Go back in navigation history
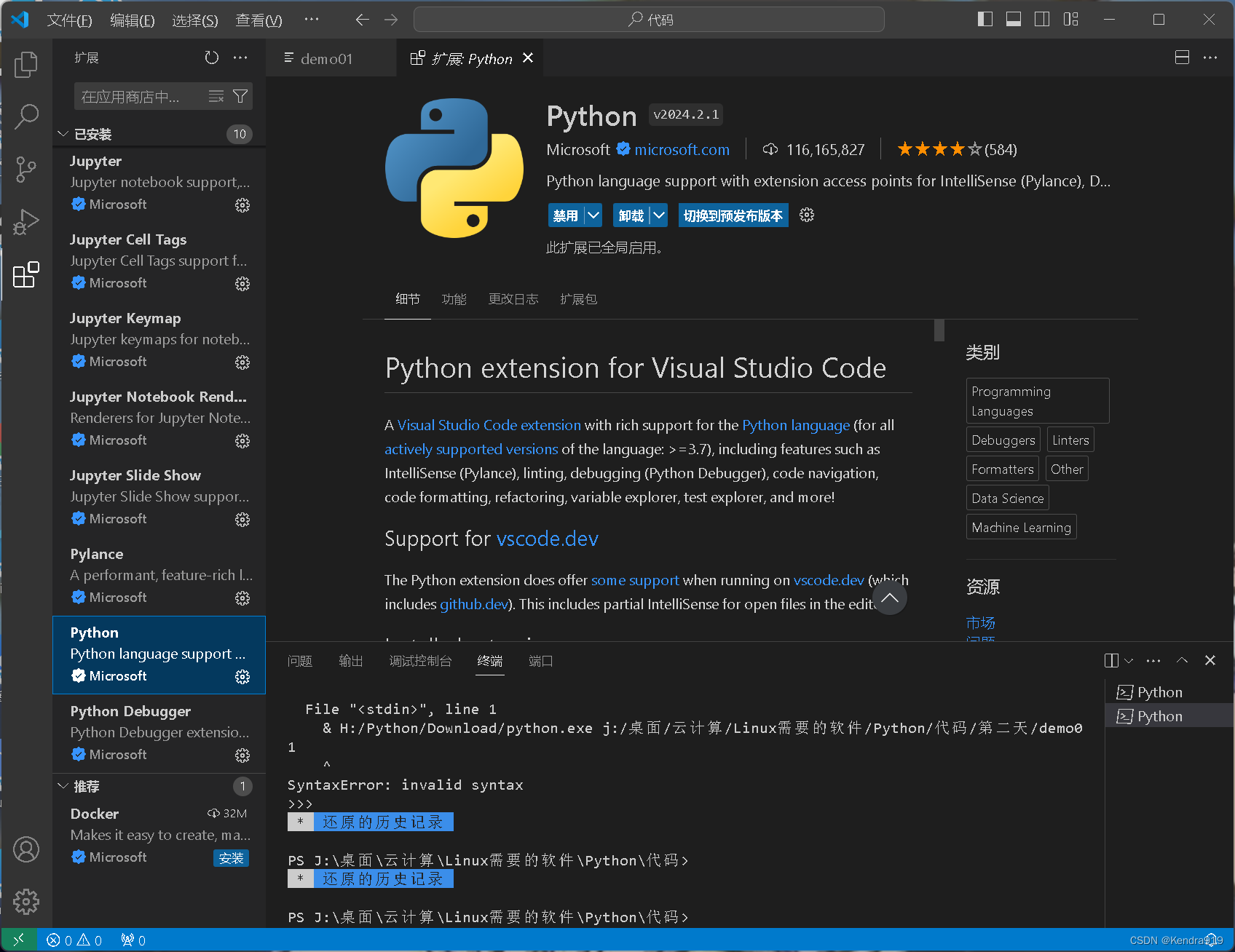Image resolution: width=1235 pixels, height=952 pixels. click(x=362, y=20)
